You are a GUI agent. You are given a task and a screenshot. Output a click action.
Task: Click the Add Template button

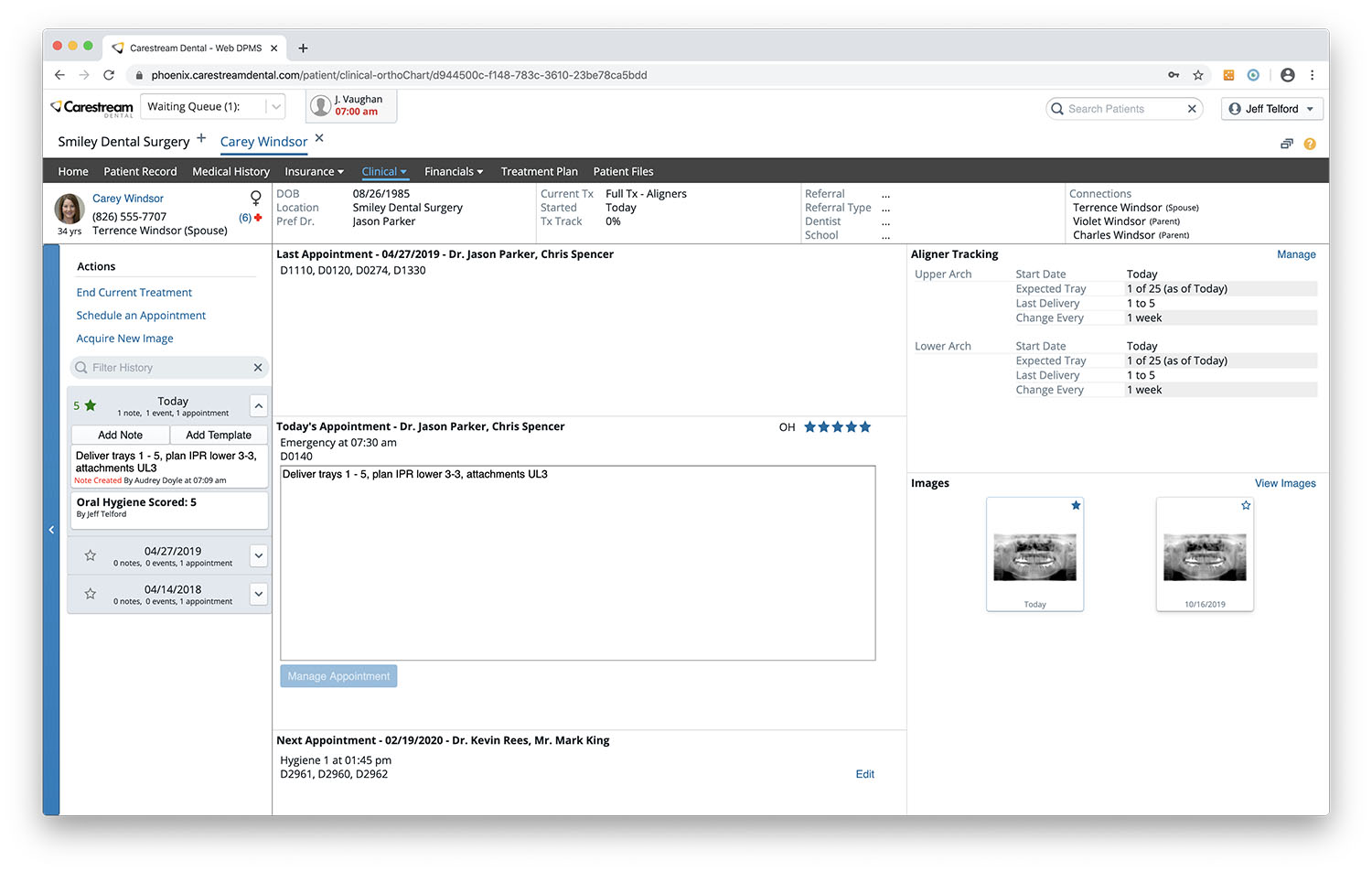click(219, 436)
